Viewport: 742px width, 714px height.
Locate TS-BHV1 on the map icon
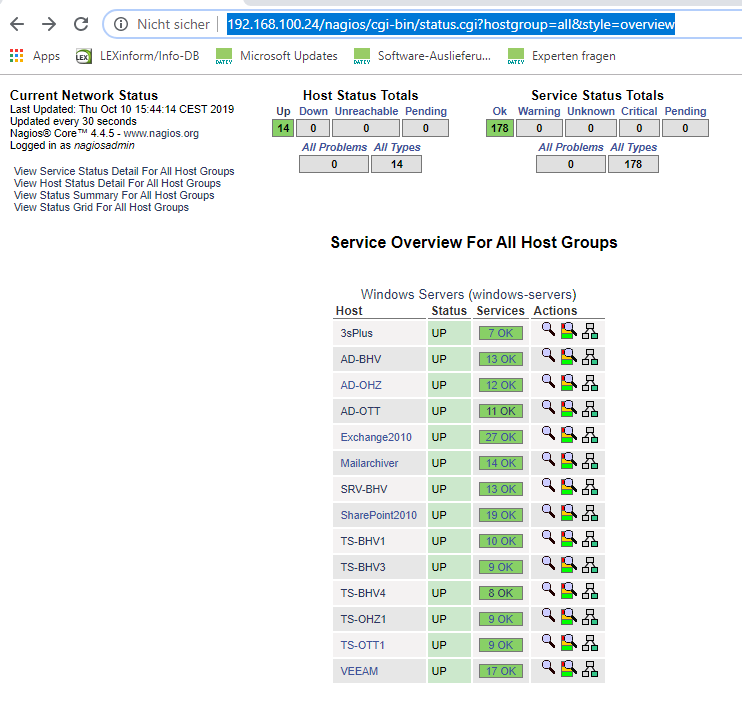589,539
